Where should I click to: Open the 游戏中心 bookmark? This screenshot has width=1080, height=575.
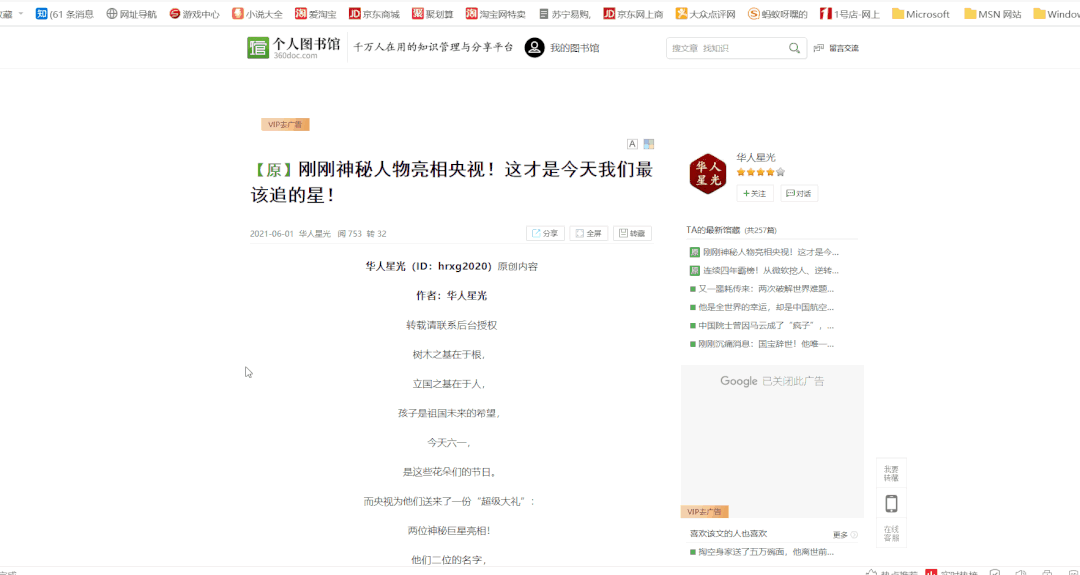[194, 14]
